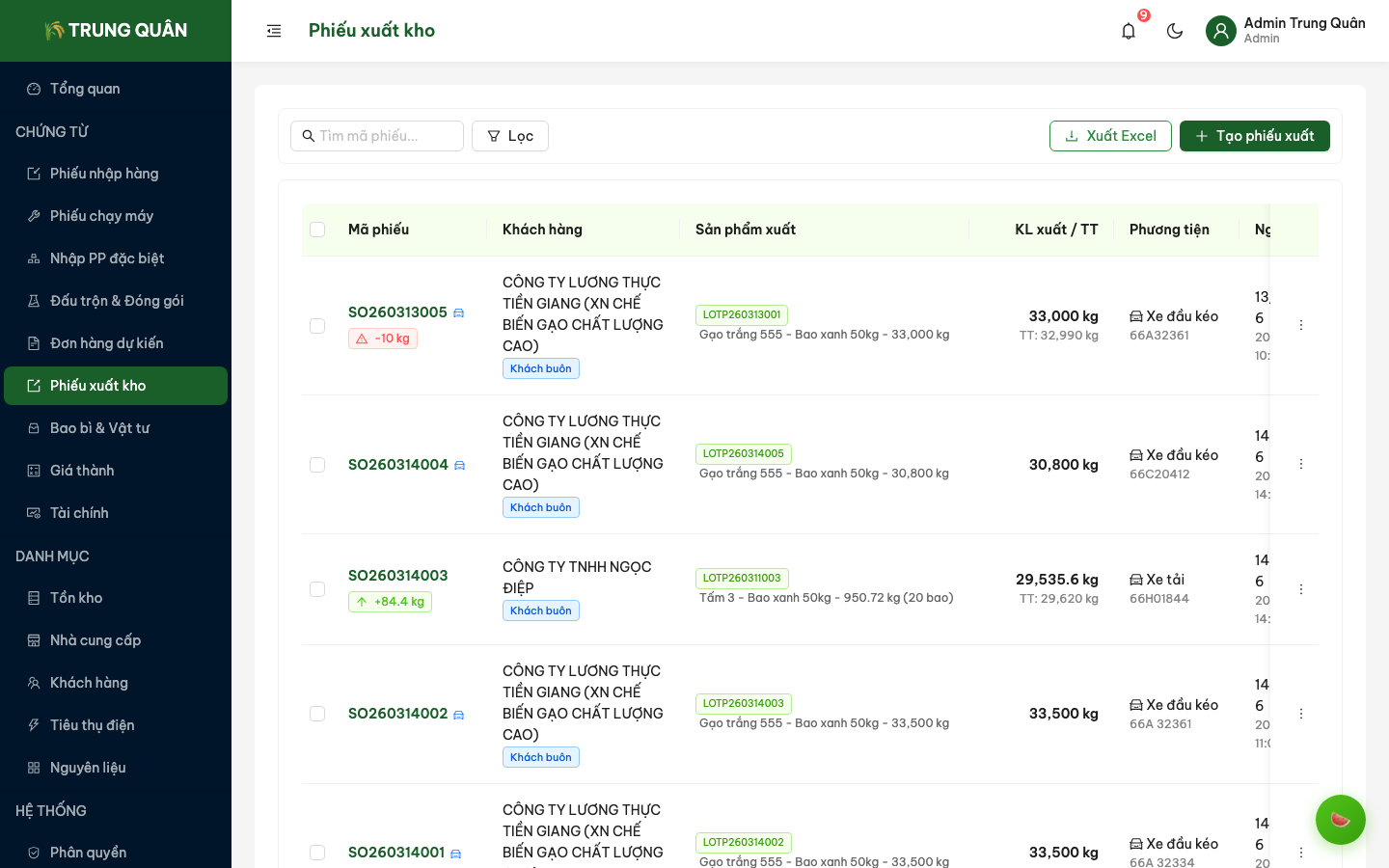Go to Tồn kho in sidebar
This screenshot has height=868, width=1389.
(76, 598)
